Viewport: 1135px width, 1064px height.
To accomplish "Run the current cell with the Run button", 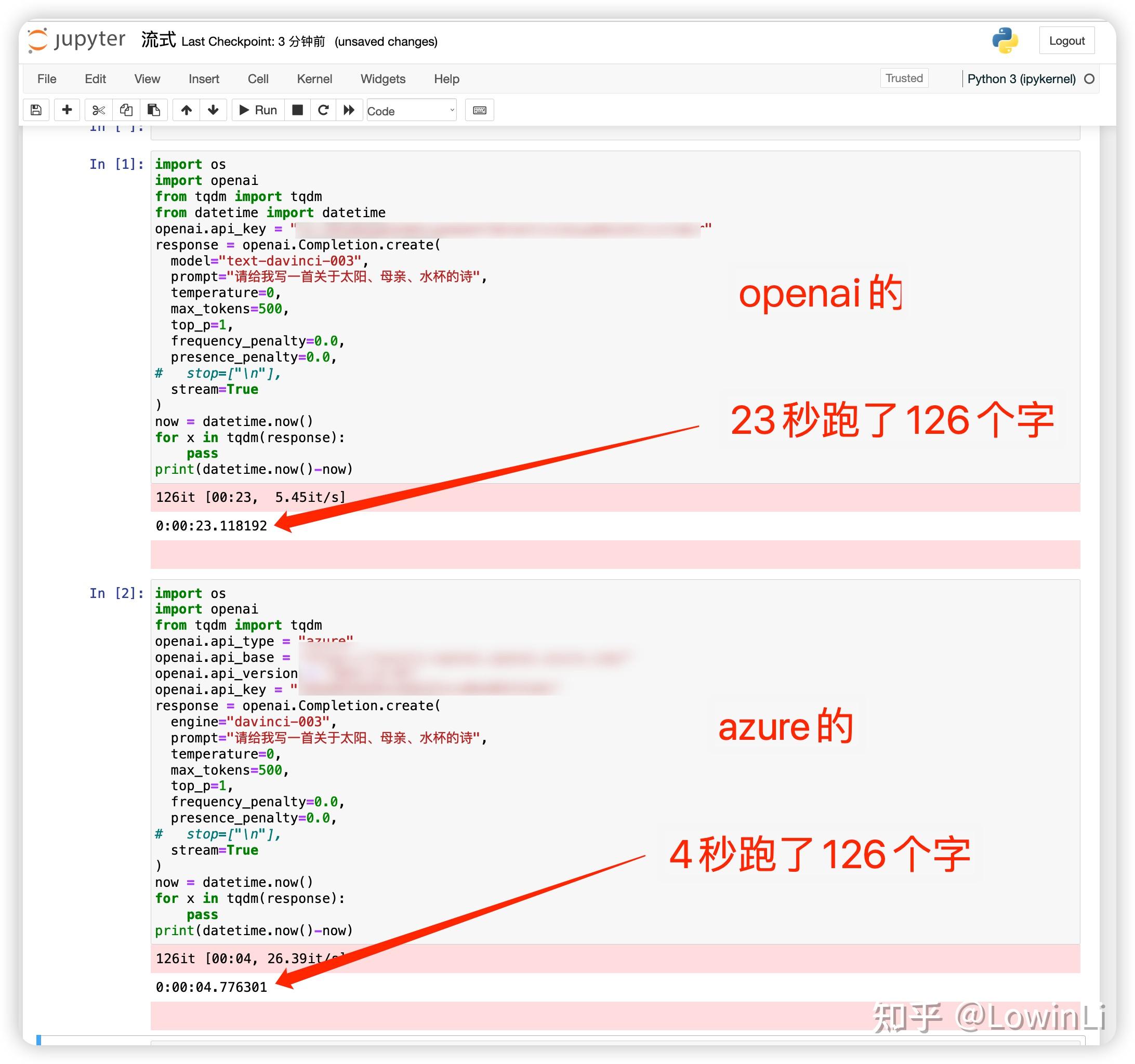I will 257,110.
